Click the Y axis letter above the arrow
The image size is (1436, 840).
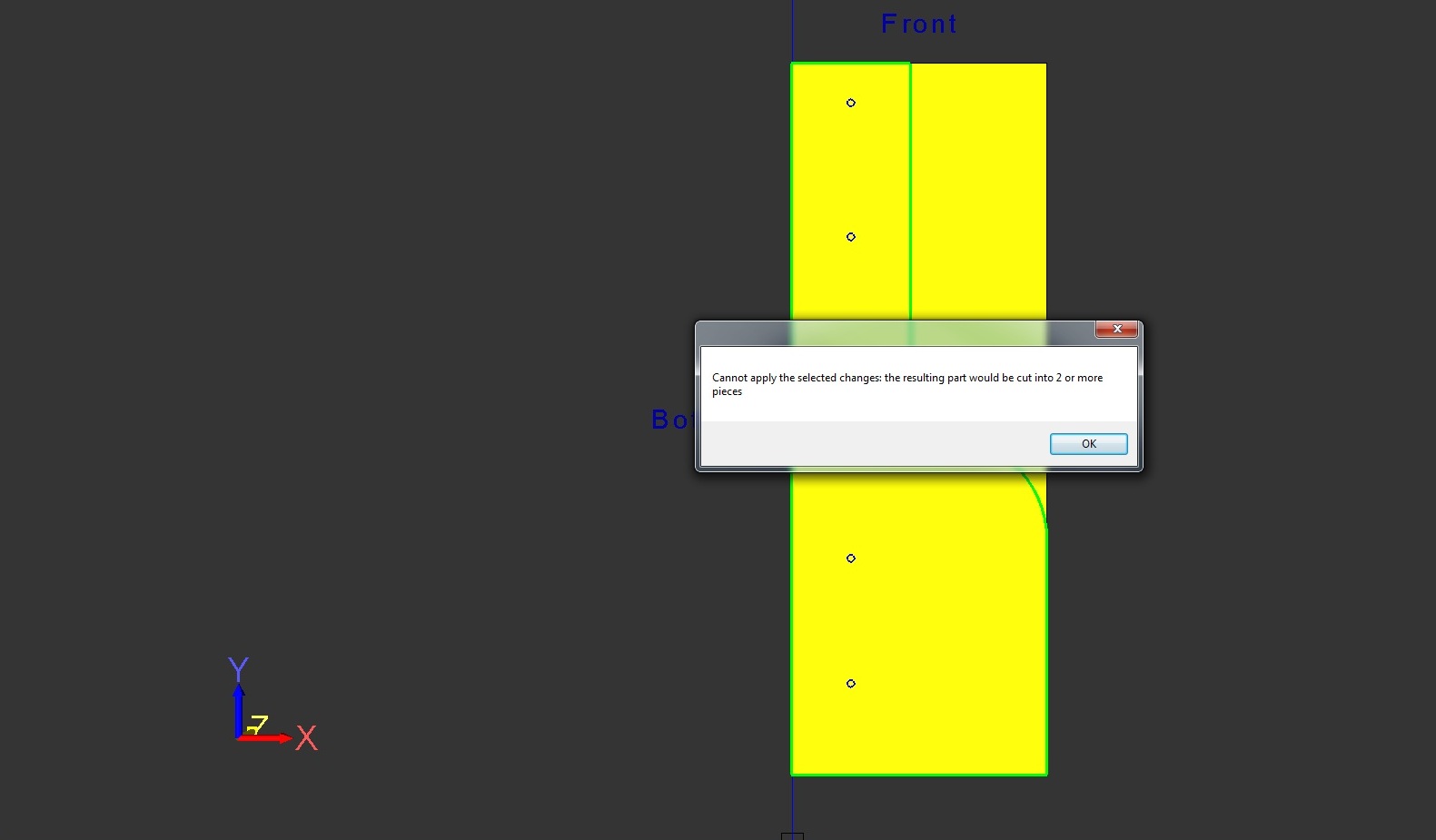238,669
